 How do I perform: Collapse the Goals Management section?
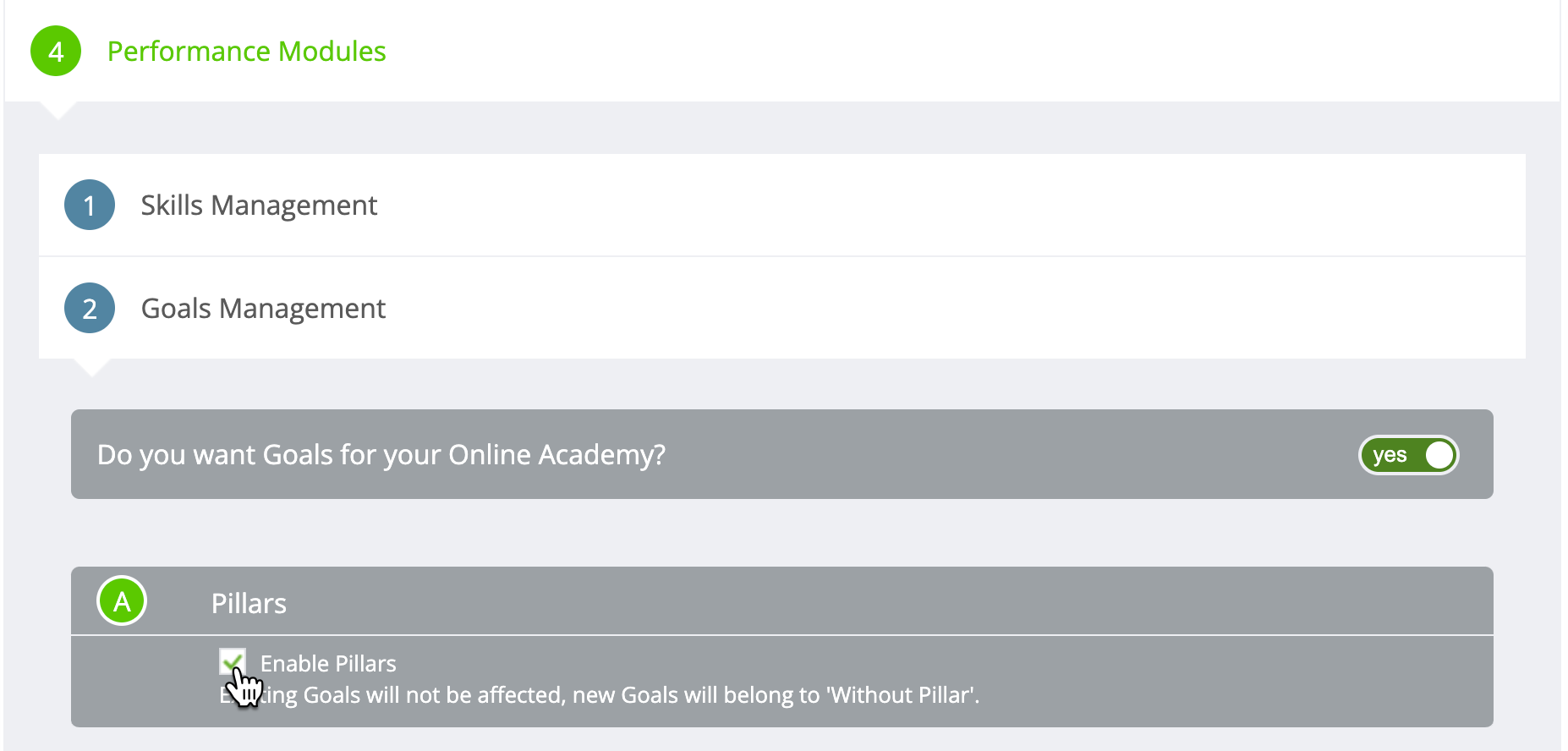[263, 309]
